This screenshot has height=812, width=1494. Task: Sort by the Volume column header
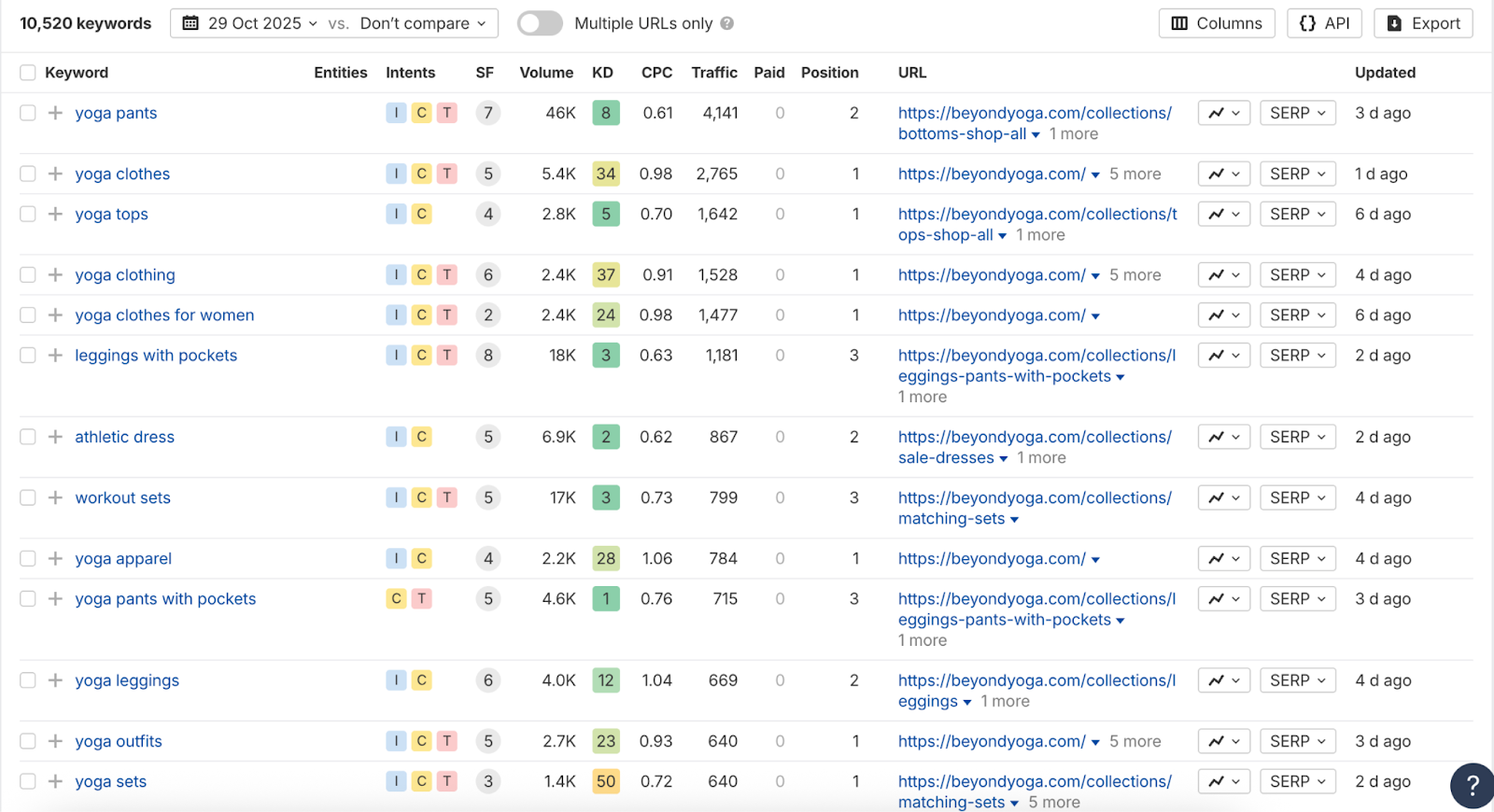(x=546, y=73)
